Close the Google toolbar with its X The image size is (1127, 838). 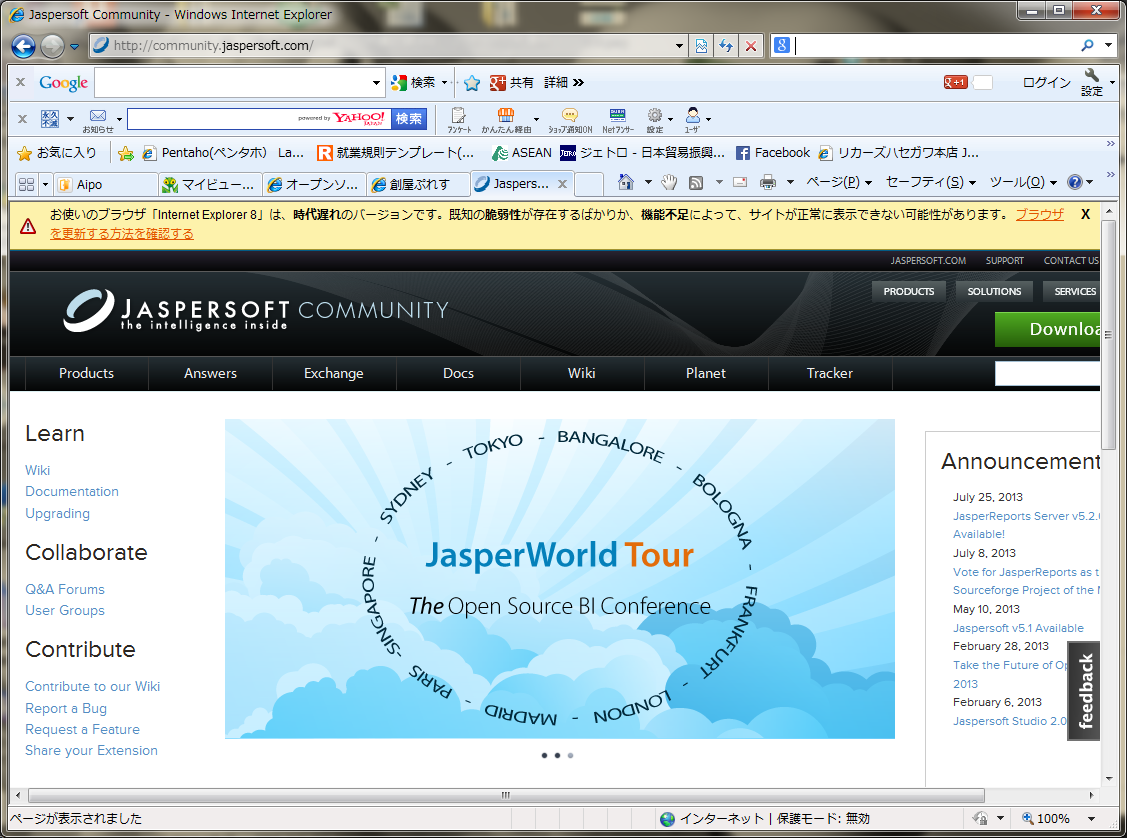[21, 82]
